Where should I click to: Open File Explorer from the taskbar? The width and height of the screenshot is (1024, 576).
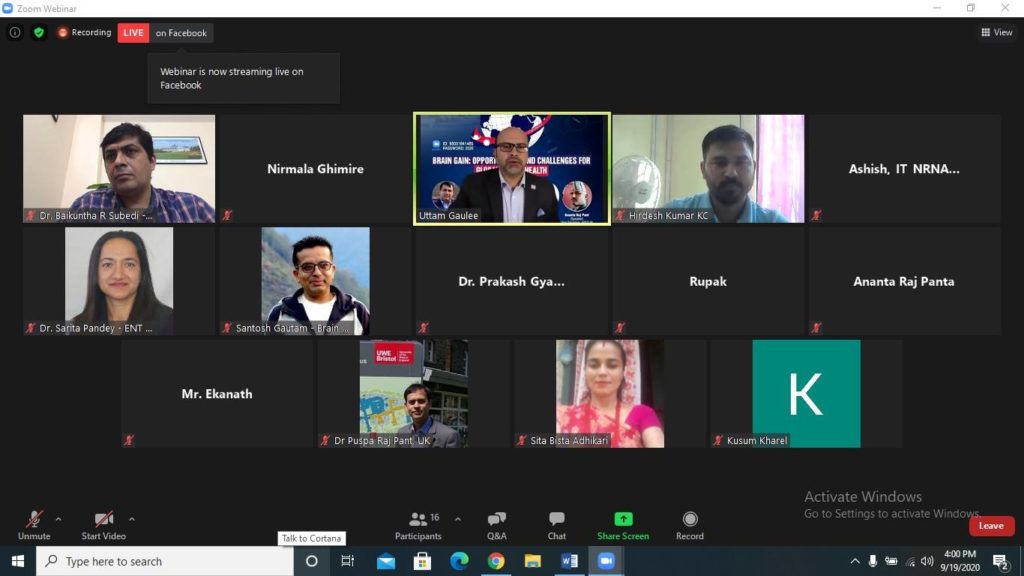pos(532,561)
